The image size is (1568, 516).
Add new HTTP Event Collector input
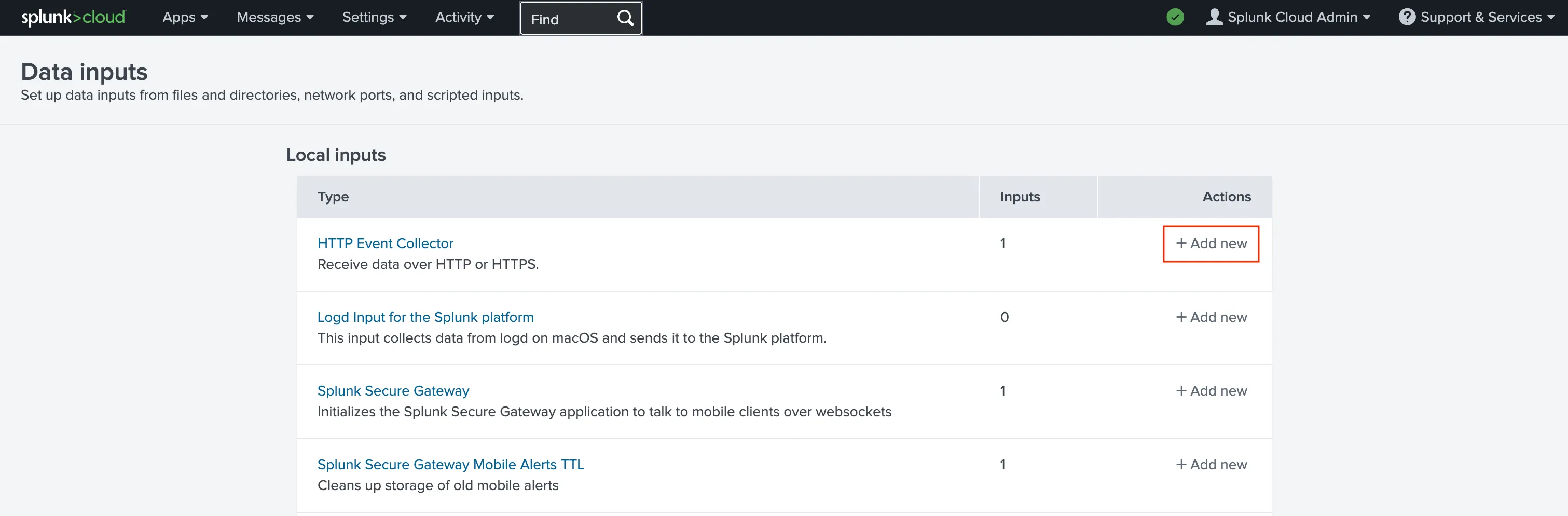[1211, 243]
